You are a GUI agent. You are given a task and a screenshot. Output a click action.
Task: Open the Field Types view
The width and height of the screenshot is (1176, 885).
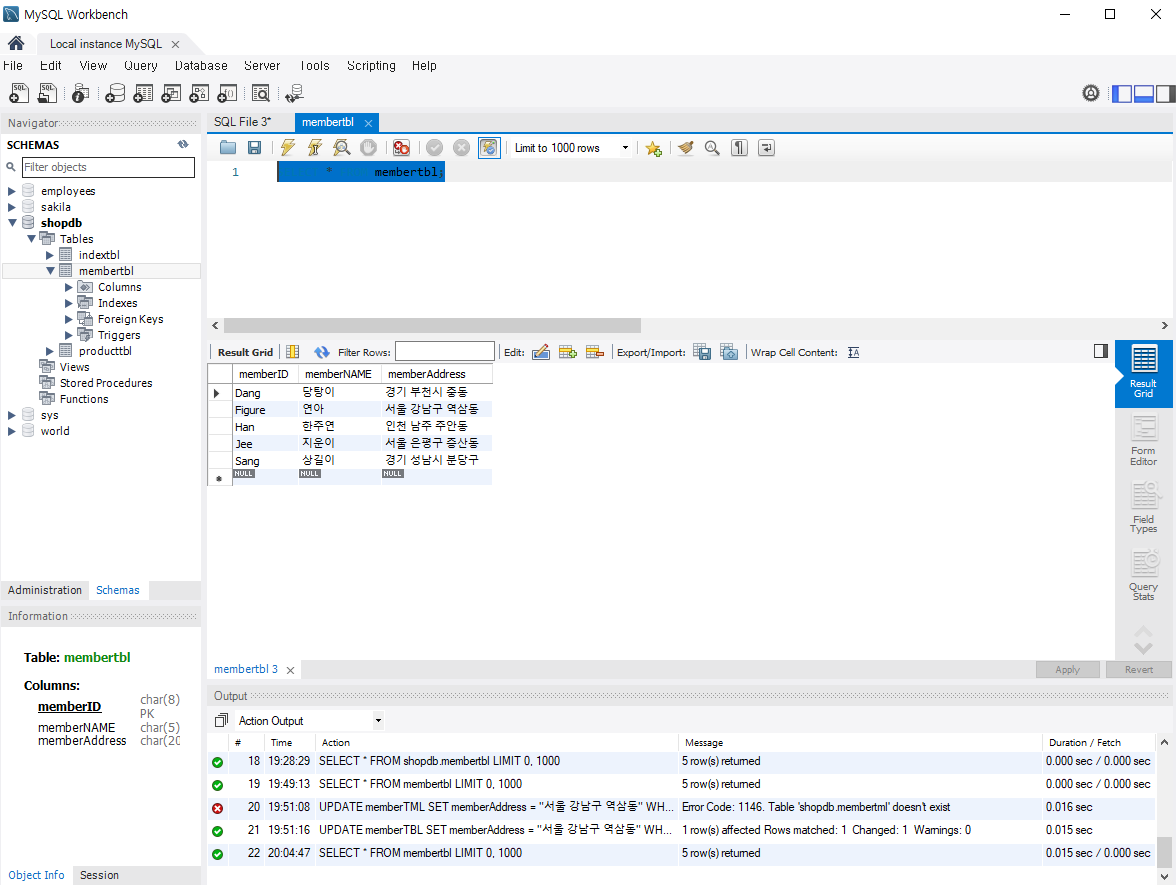coord(1144,508)
